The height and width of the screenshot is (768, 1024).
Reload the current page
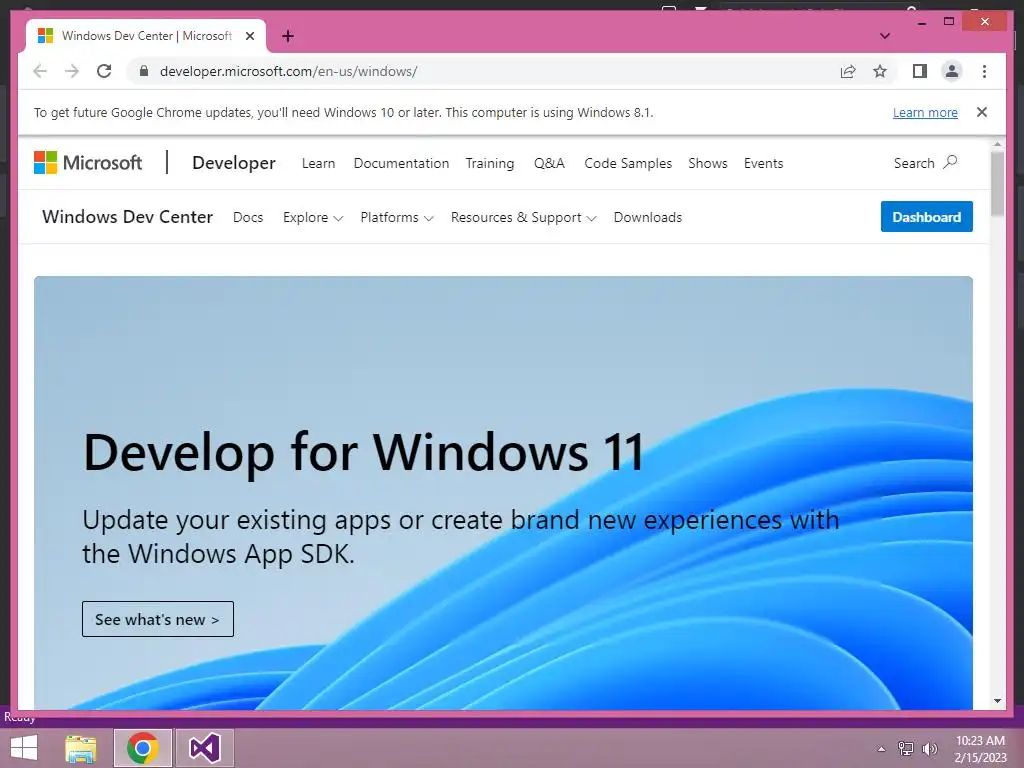pyautogui.click(x=104, y=71)
